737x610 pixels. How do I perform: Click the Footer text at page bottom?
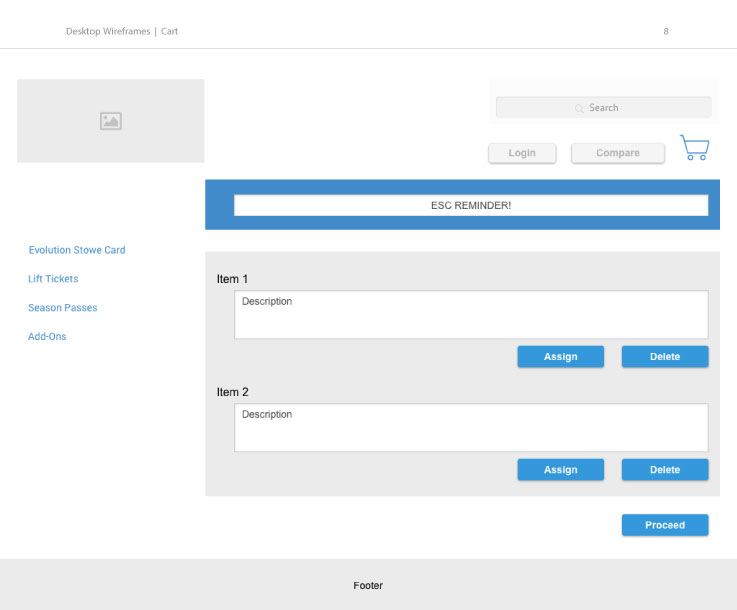368,586
